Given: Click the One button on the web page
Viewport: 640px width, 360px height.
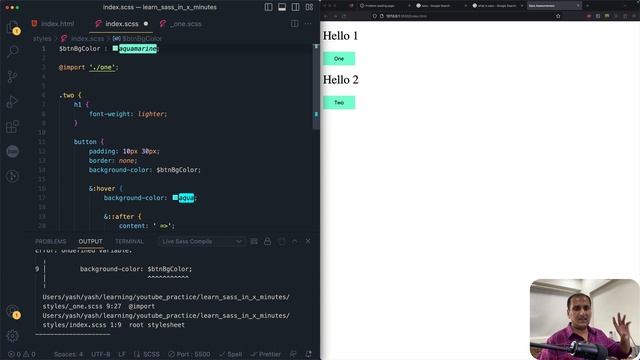Looking at the screenshot, I should 339,59.
